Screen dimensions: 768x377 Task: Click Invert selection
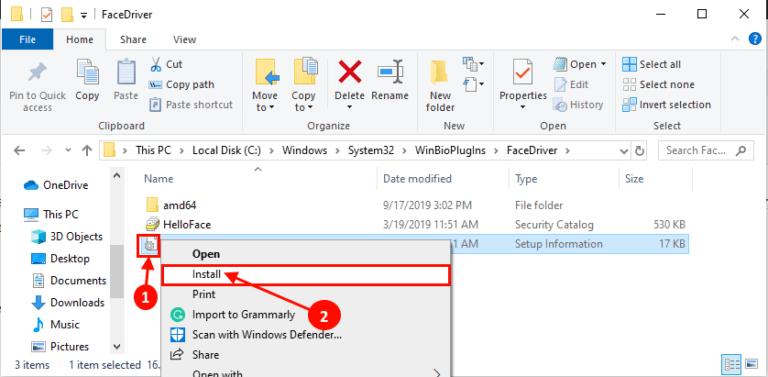pyautogui.click(x=667, y=105)
